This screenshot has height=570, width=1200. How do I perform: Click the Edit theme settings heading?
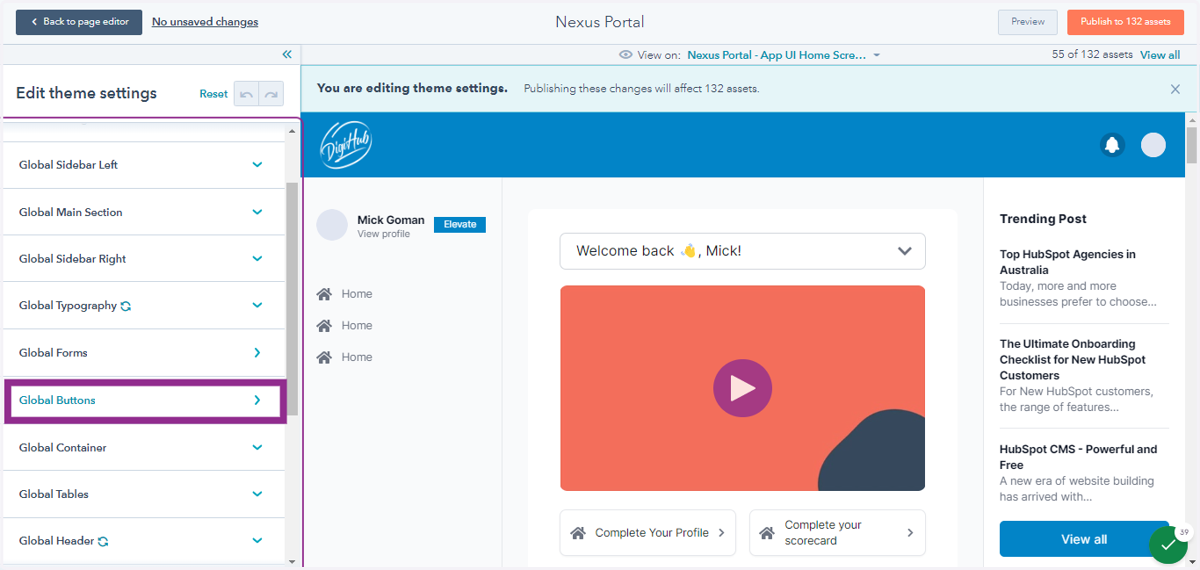[x=86, y=93]
